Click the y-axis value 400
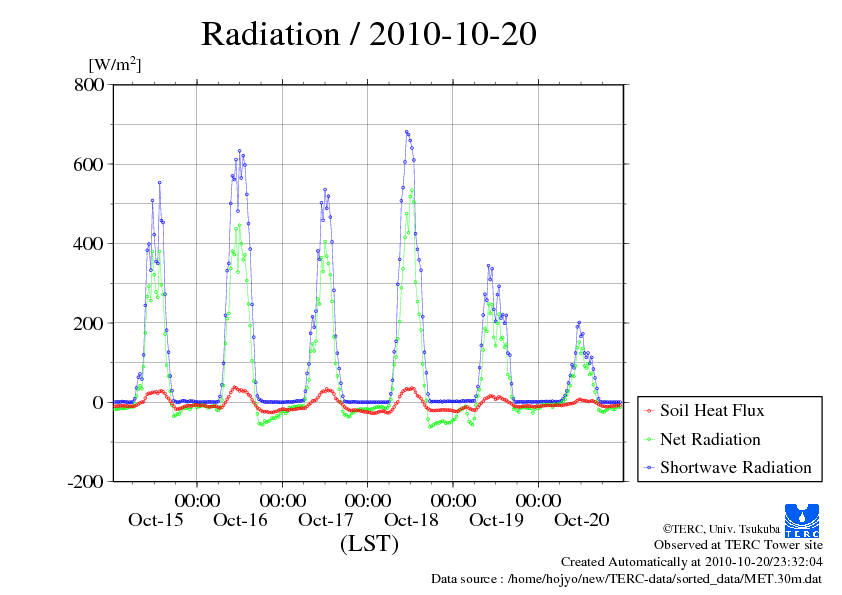 click(x=89, y=244)
